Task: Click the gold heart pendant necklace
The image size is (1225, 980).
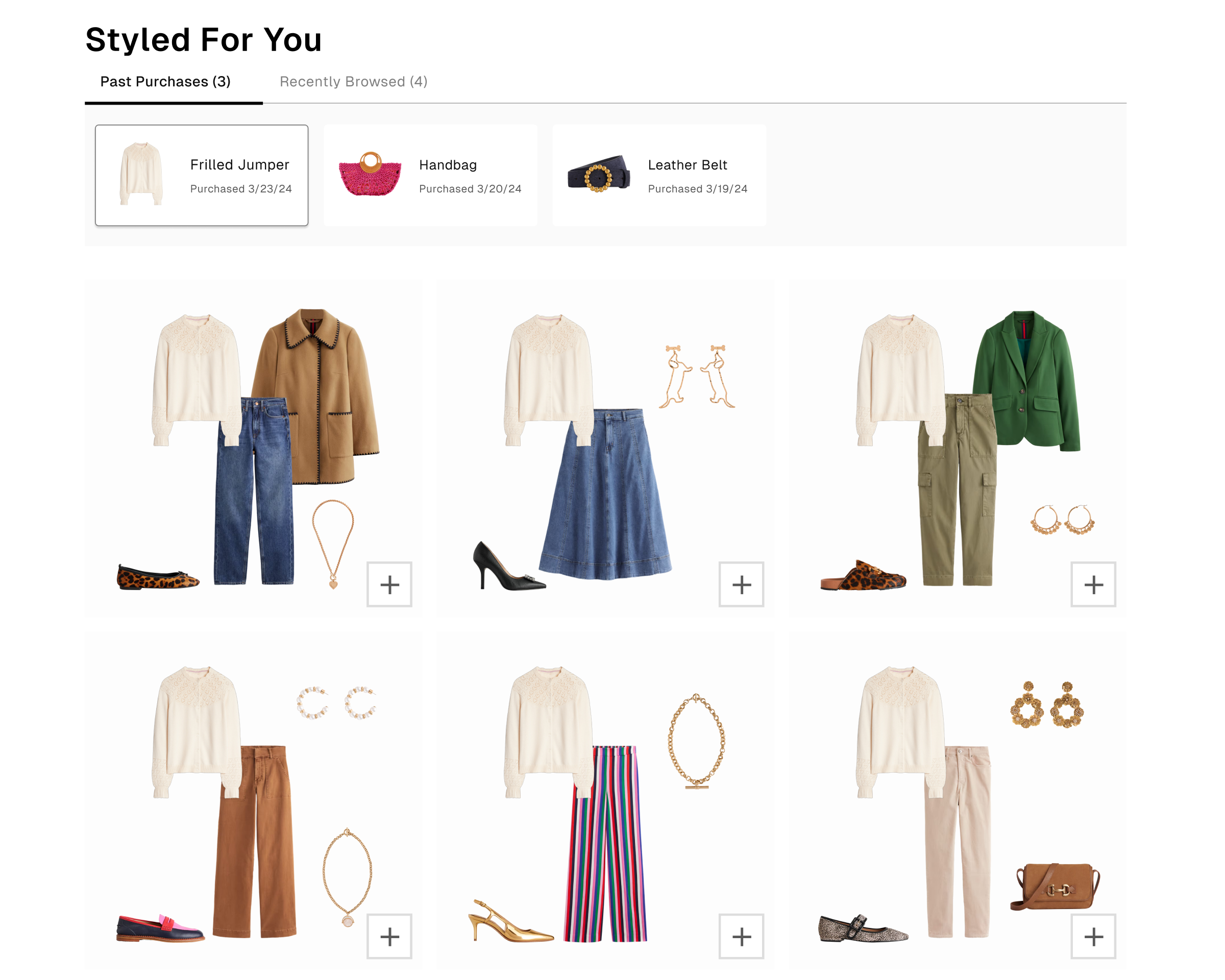Action: [x=333, y=544]
